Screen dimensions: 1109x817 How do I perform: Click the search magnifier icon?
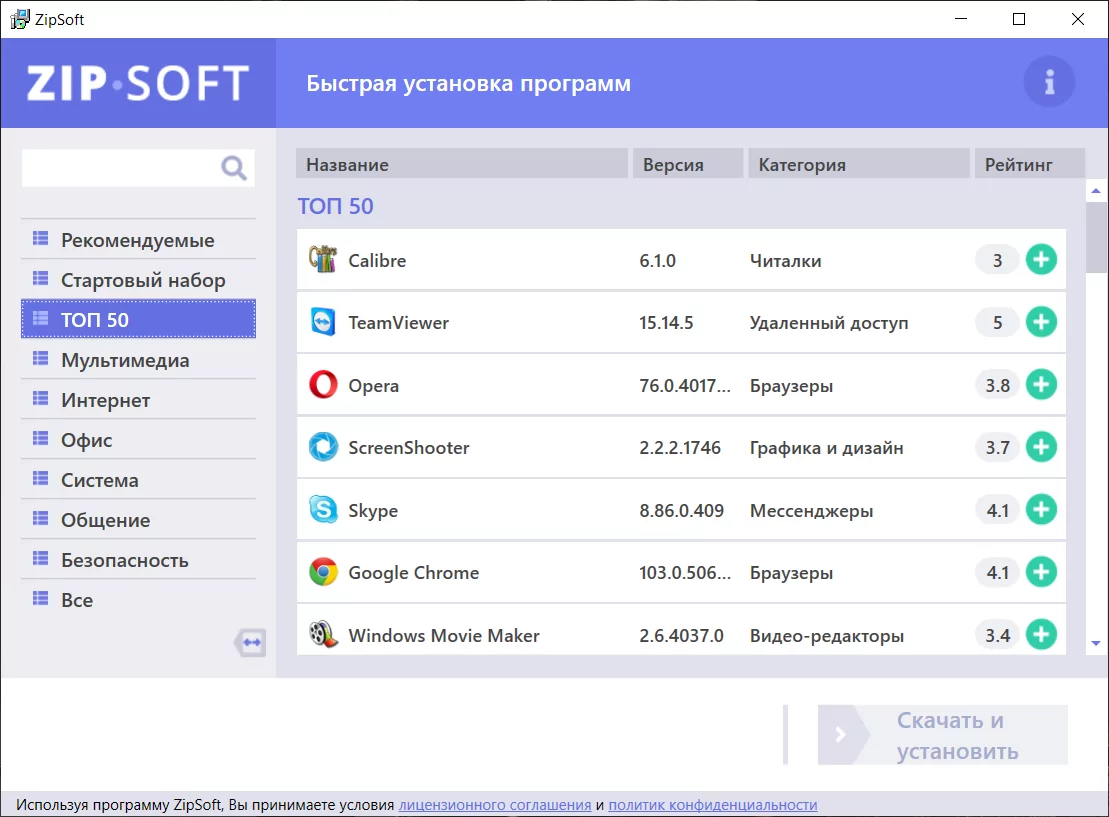pos(234,168)
